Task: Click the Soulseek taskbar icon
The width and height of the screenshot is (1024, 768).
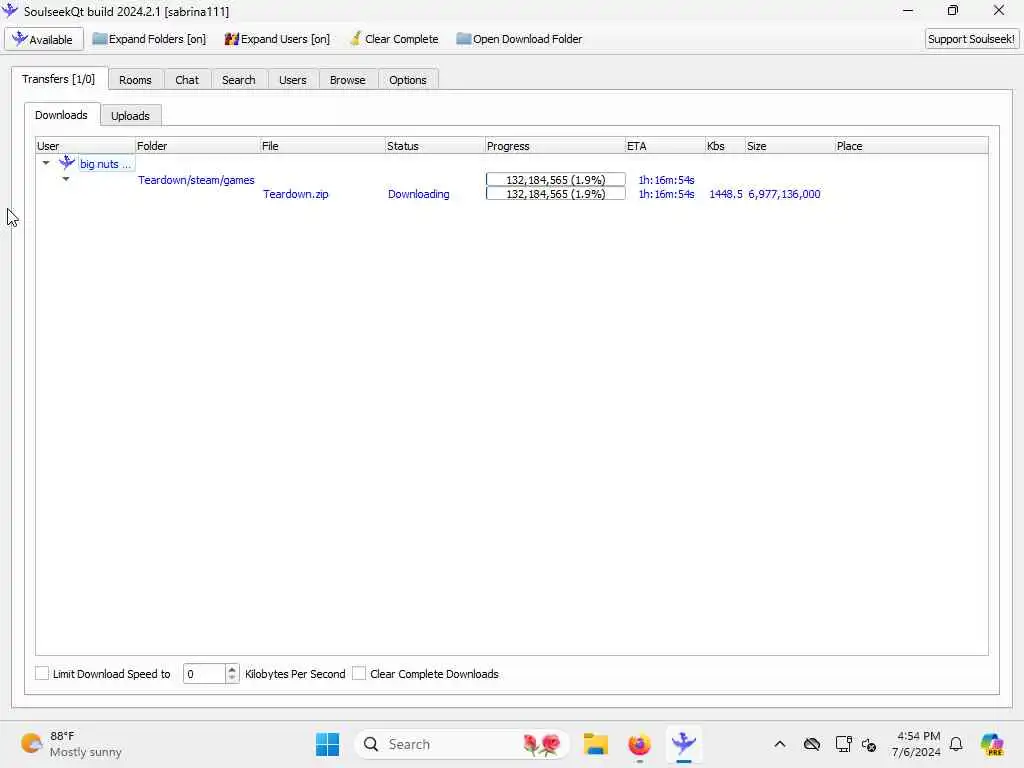Action: point(684,744)
